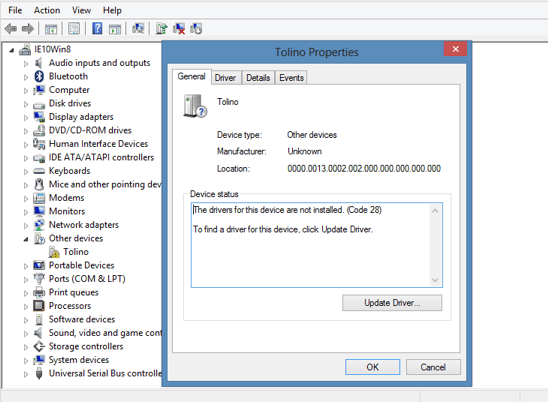This screenshot has height=402, width=548.
Task: Click the Keyboards icon
Action: coord(39,171)
